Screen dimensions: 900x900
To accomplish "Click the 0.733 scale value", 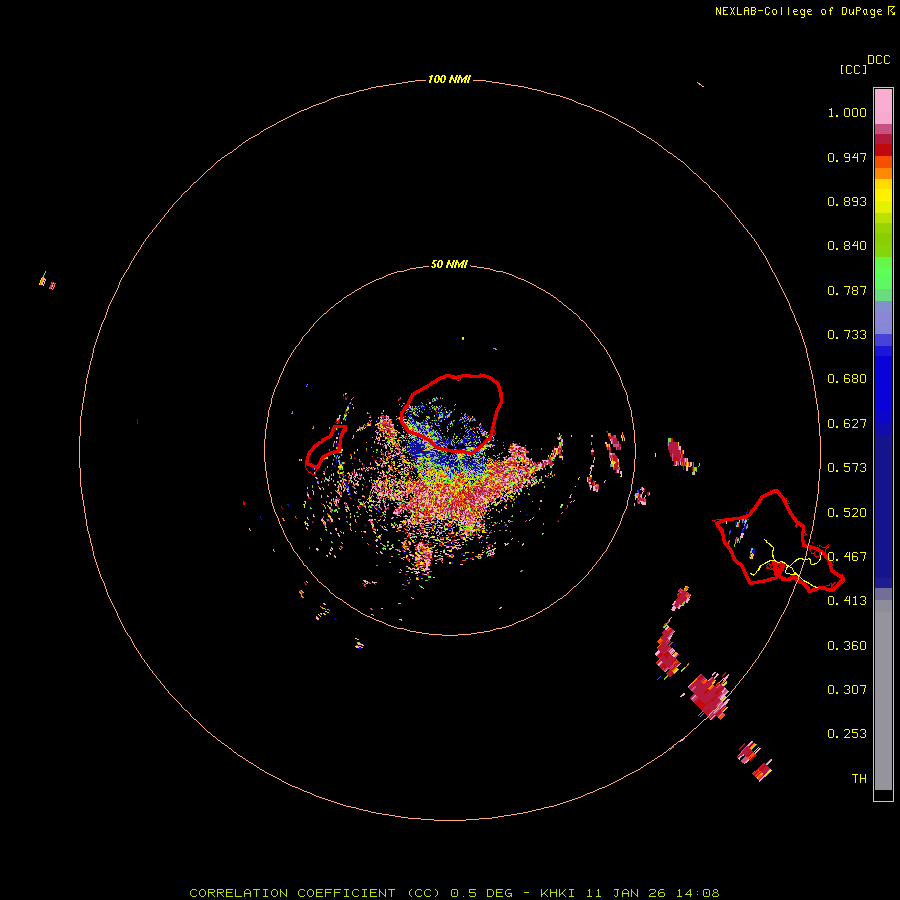I will pyautogui.click(x=847, y=335).
